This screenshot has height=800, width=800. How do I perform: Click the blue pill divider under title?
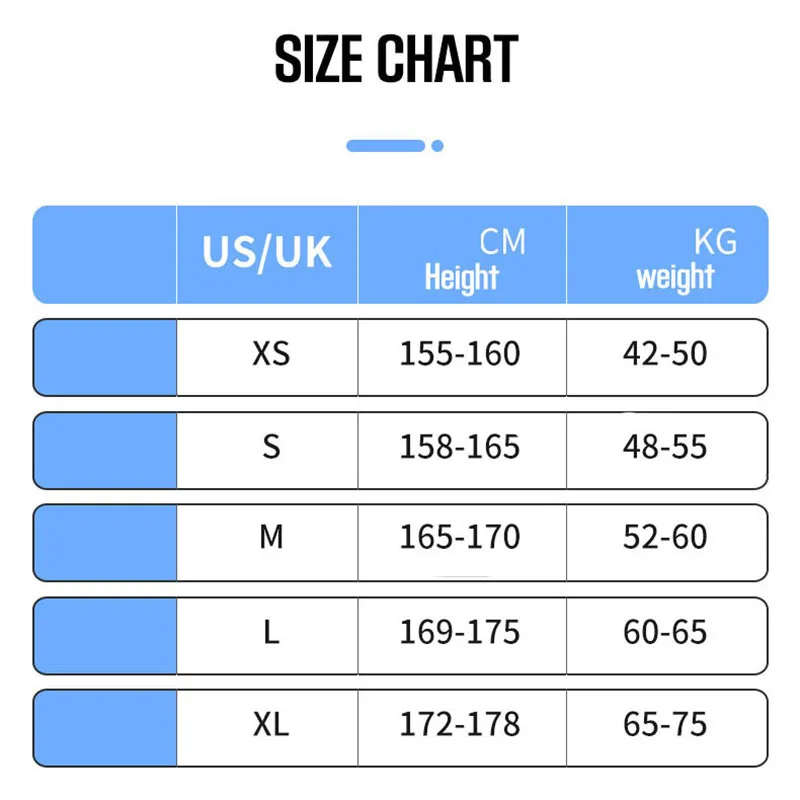[x=385, y=146]
